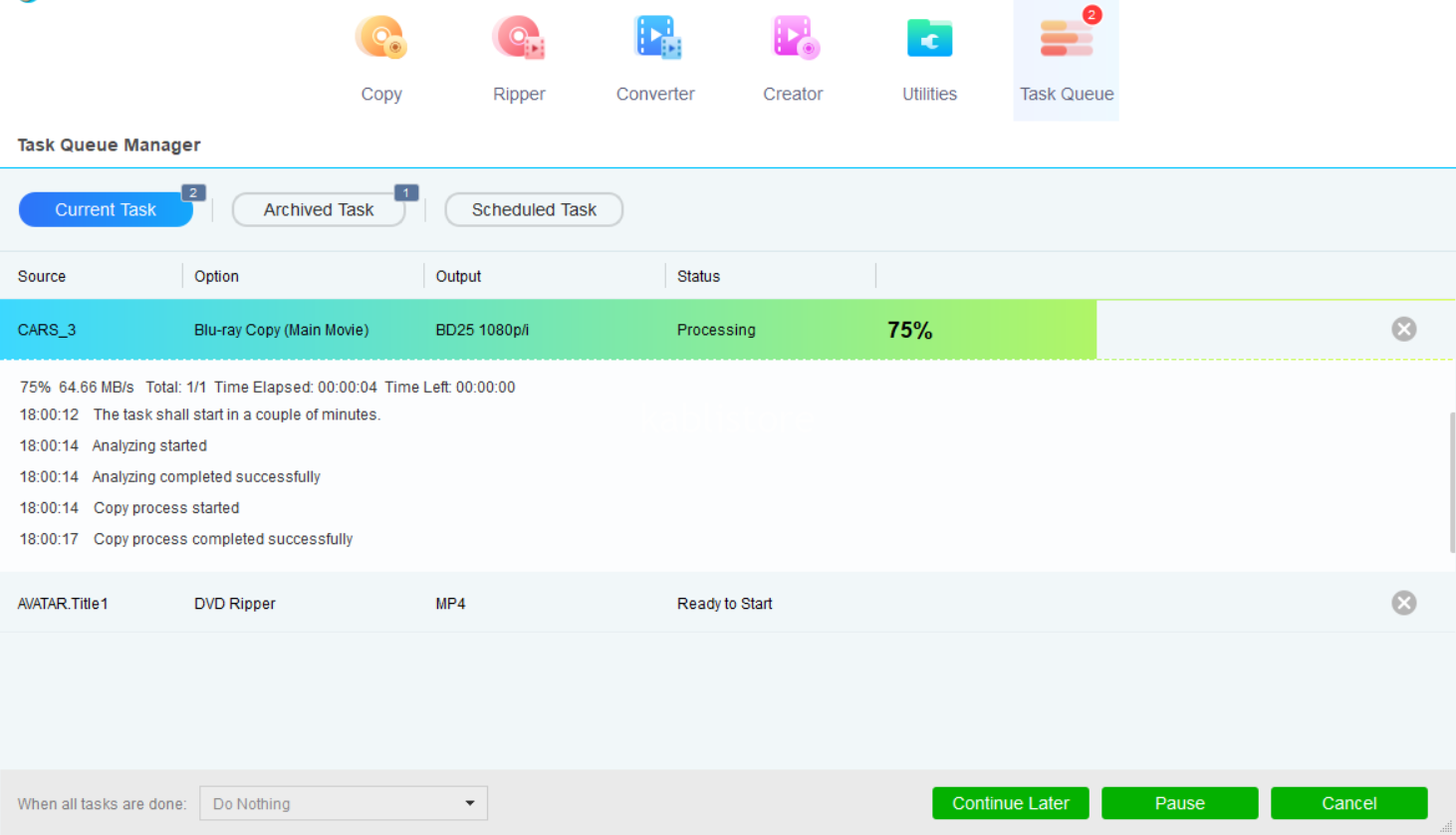Click the '64.66 MB/s' speed line
The height and width of the screenshot is (835, 1456).
[267, 387]
